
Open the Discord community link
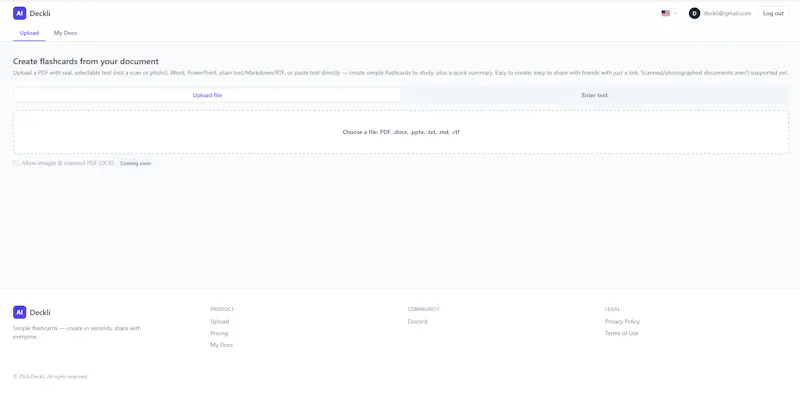click(x=417, y=322)
